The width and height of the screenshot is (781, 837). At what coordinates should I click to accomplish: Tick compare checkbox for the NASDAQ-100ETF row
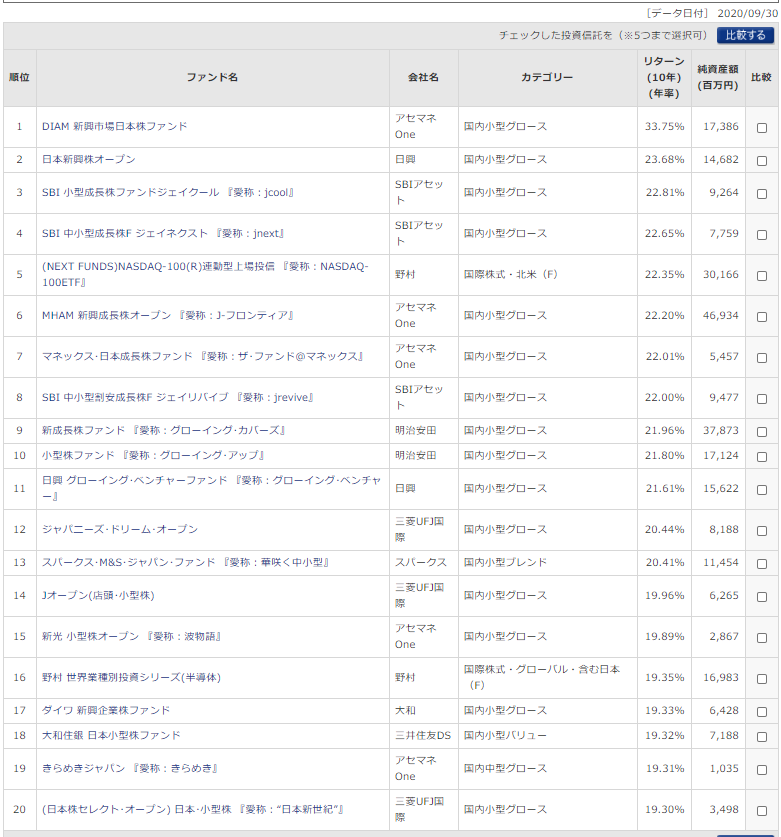[762, 276]
